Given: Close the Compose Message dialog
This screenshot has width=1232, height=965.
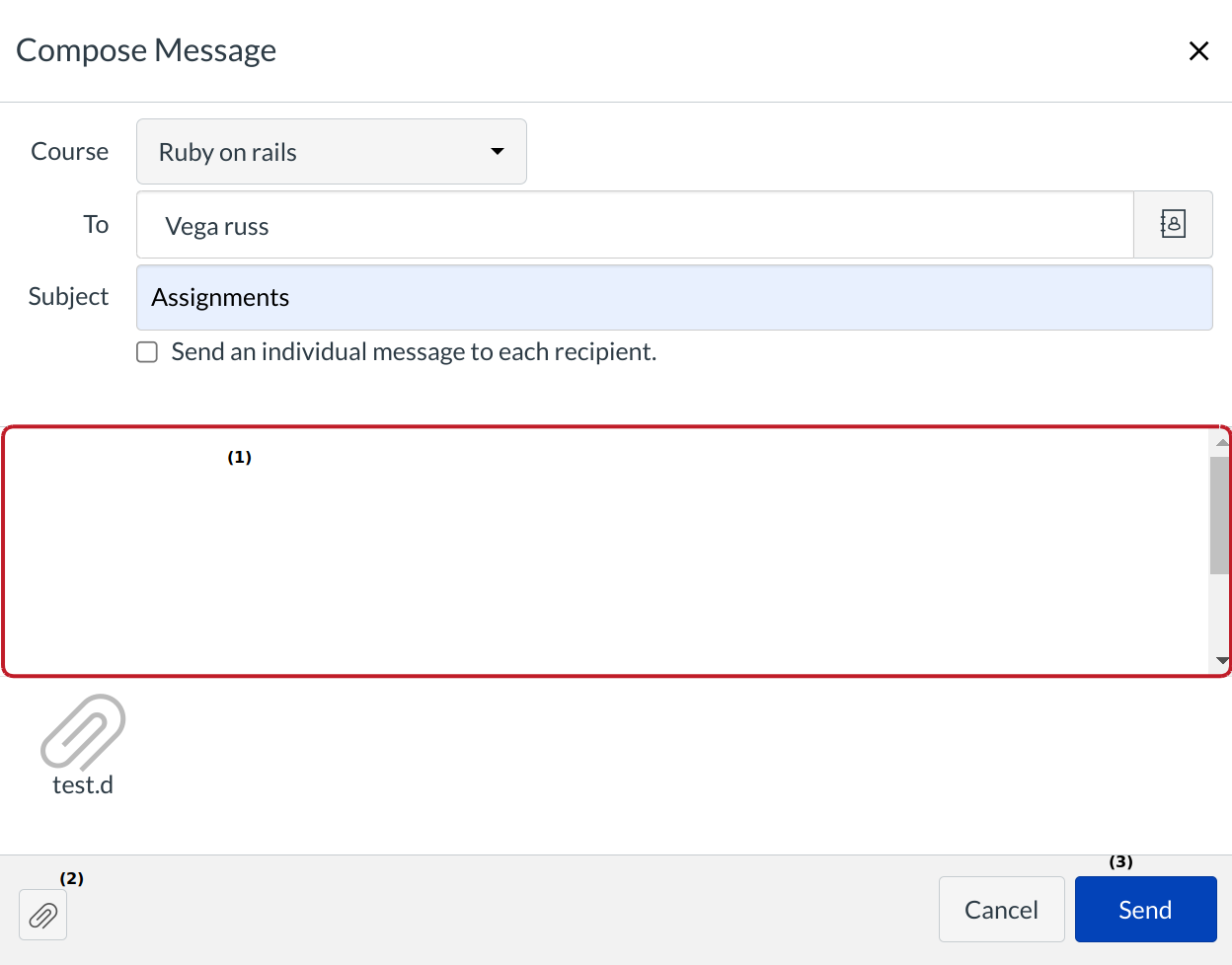Looking at the screenshot, I should click(1199, 50).
